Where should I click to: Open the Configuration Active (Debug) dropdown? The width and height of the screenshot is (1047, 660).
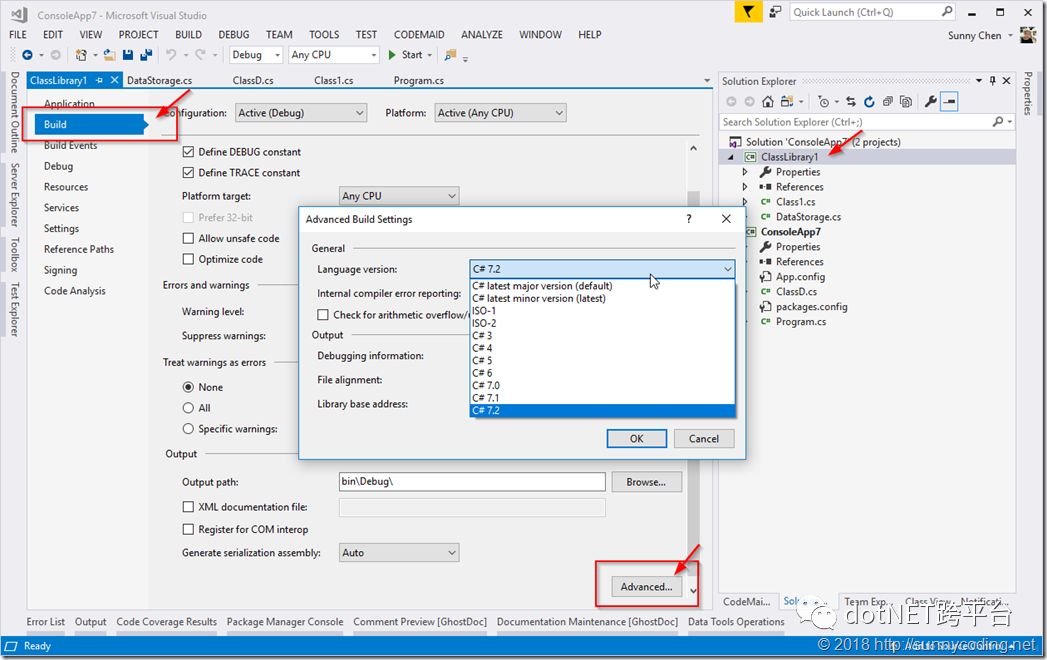pos(301,113)
